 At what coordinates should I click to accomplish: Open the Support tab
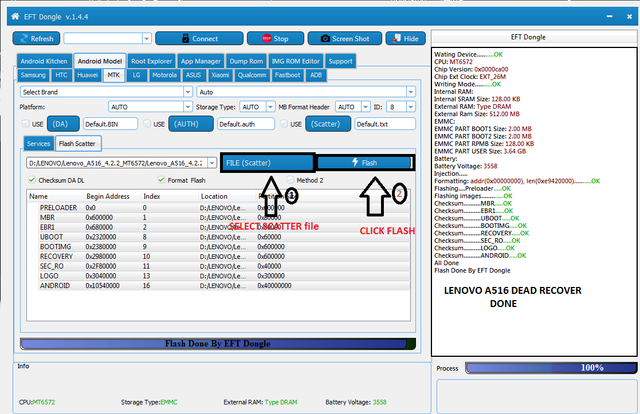coord(340,61)
